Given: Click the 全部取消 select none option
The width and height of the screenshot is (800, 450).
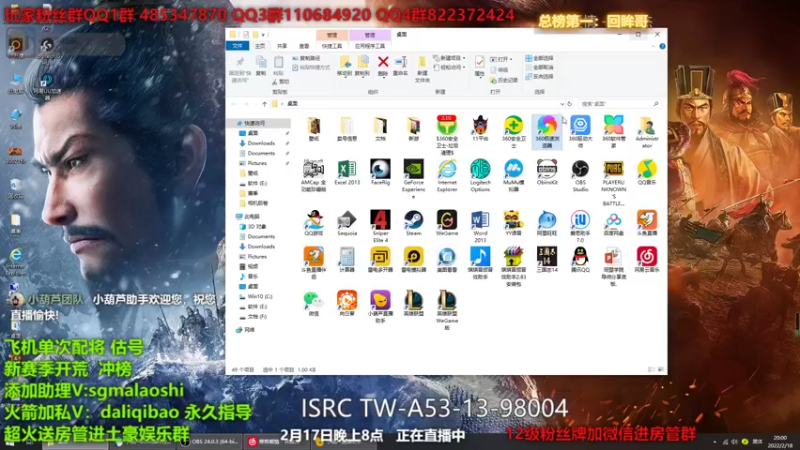Looking at the screenshot, I should (539, 67).
